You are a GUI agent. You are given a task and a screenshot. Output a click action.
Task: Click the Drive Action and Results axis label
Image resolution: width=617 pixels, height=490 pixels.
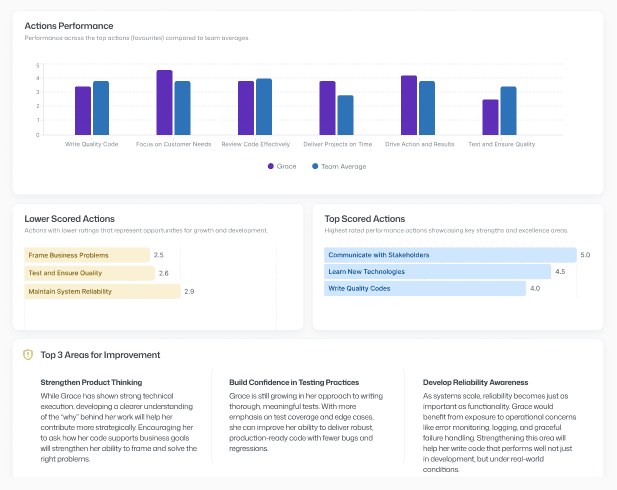pos(419,144)
